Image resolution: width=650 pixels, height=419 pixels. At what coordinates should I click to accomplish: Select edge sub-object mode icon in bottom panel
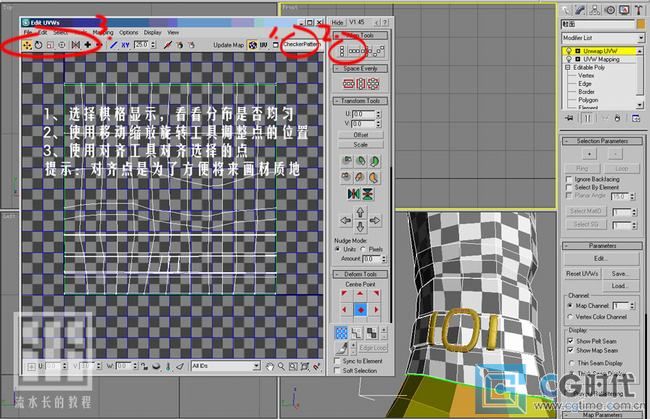click(357, 333)
